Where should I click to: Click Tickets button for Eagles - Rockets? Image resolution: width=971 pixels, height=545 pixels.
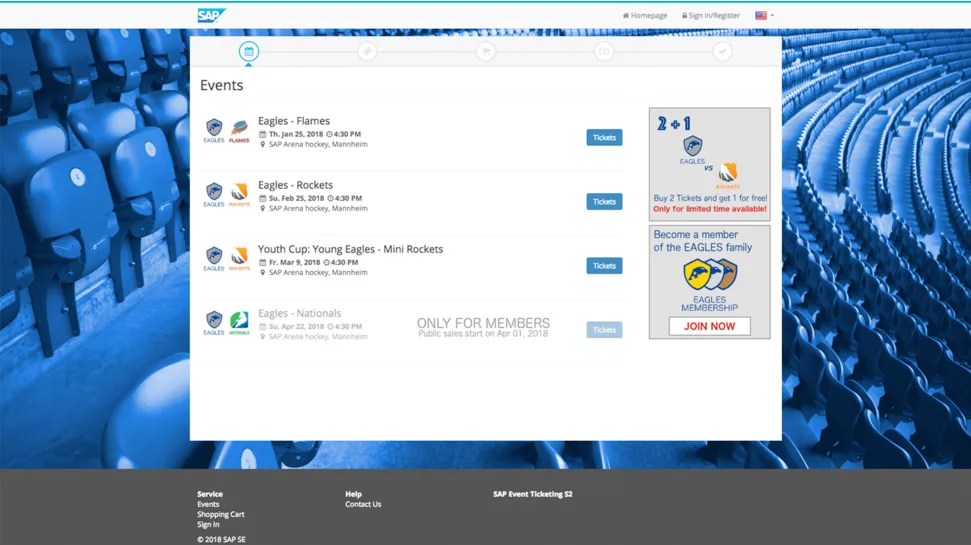pos(604,202)
